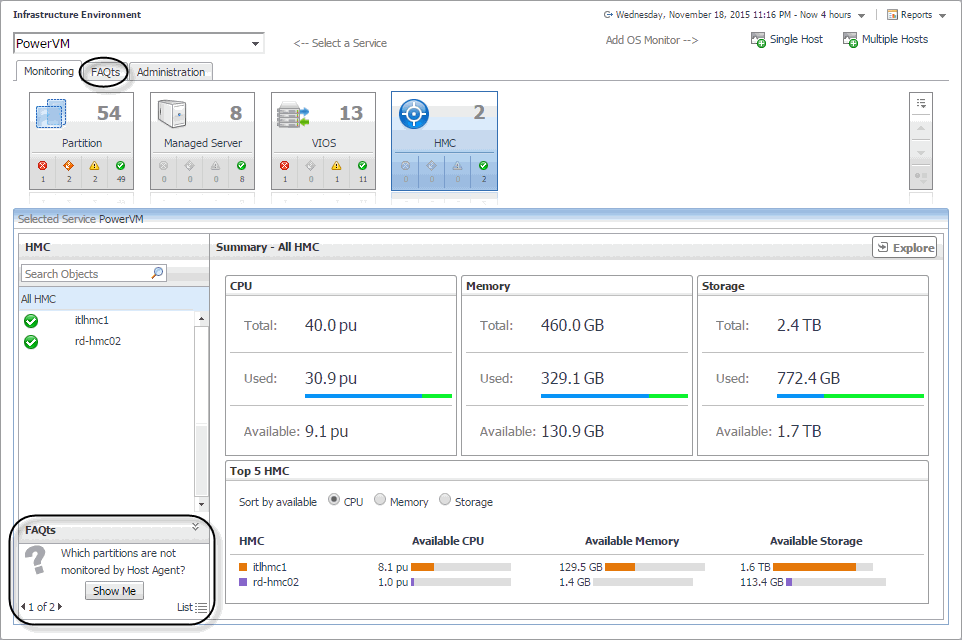Open the PowerVM service dropdown
This screenshot has height=640, width=962.
point(256,43)
